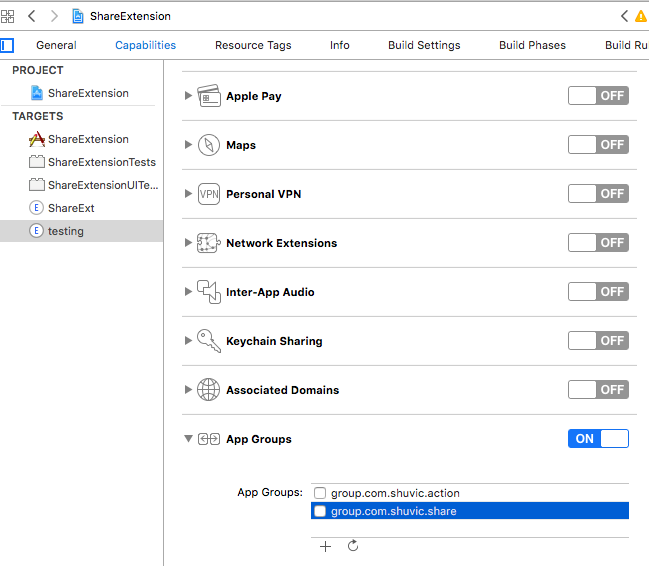Enable the Keychain Sharing switch
The height and width of the screenshot is (566, 649).
[x=598, y=341]
